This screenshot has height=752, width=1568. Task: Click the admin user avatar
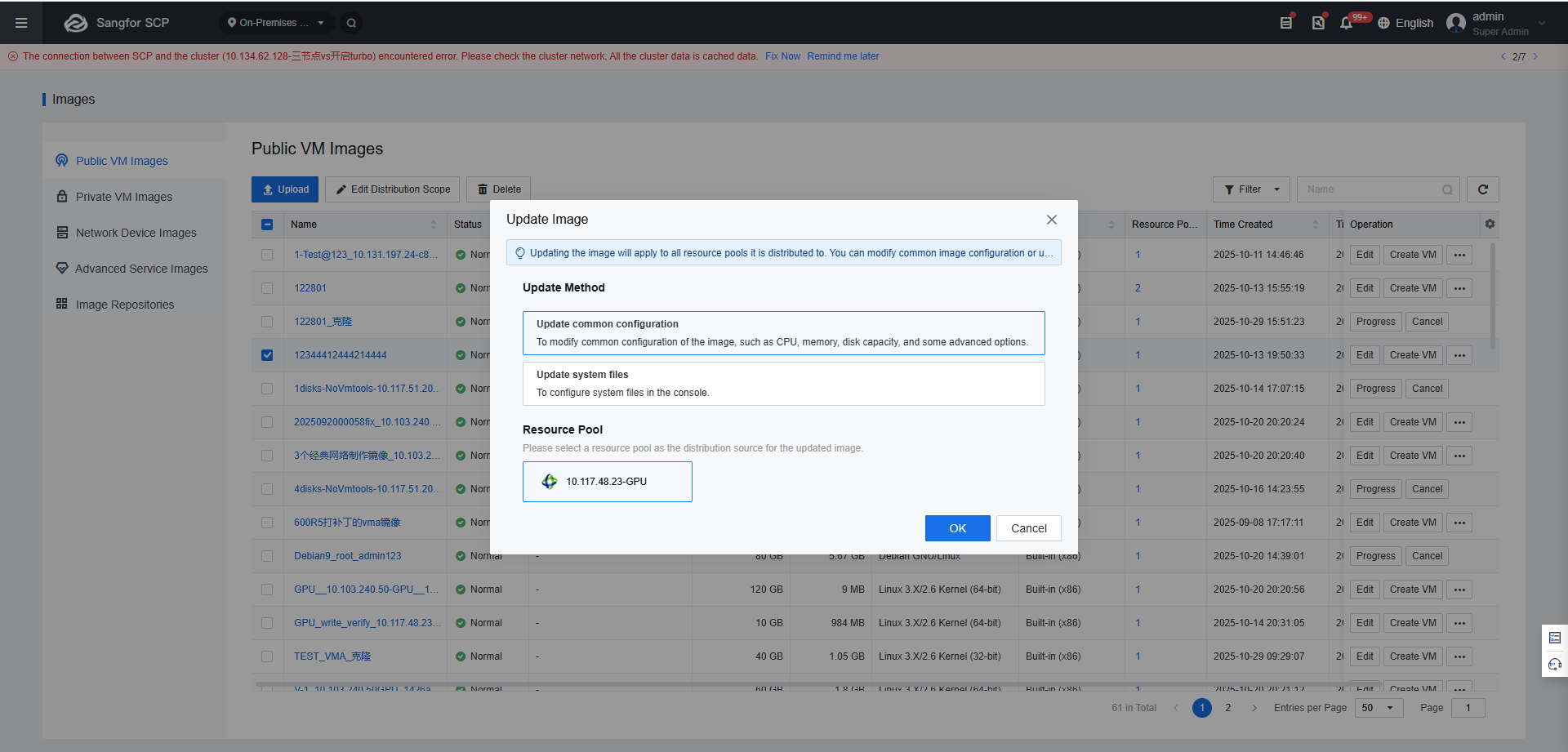point(1455,23)
